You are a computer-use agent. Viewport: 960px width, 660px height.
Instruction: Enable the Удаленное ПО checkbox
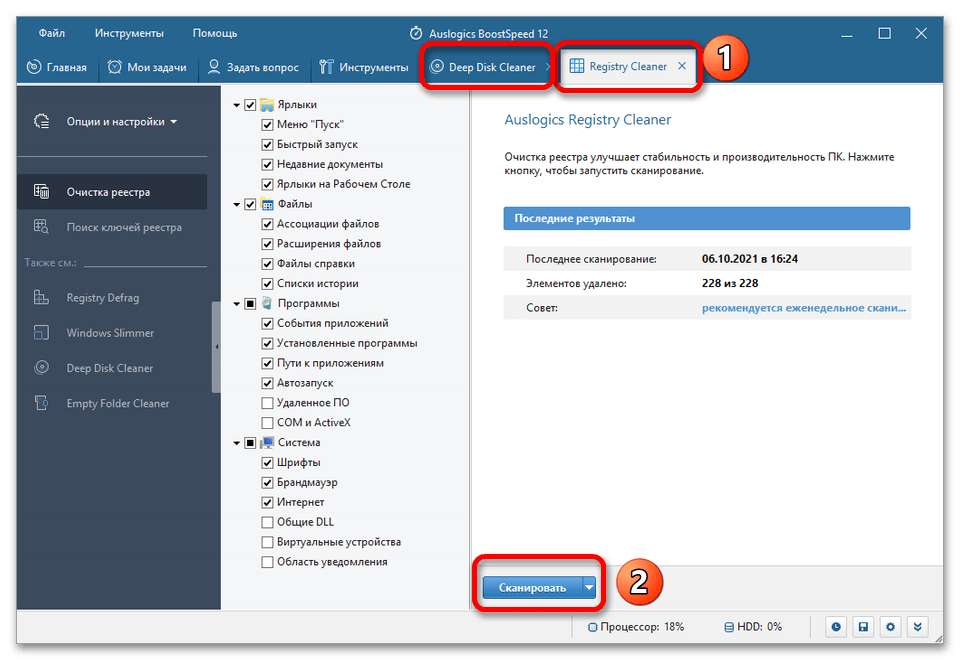pyautogui.click(x=267, y=403)
